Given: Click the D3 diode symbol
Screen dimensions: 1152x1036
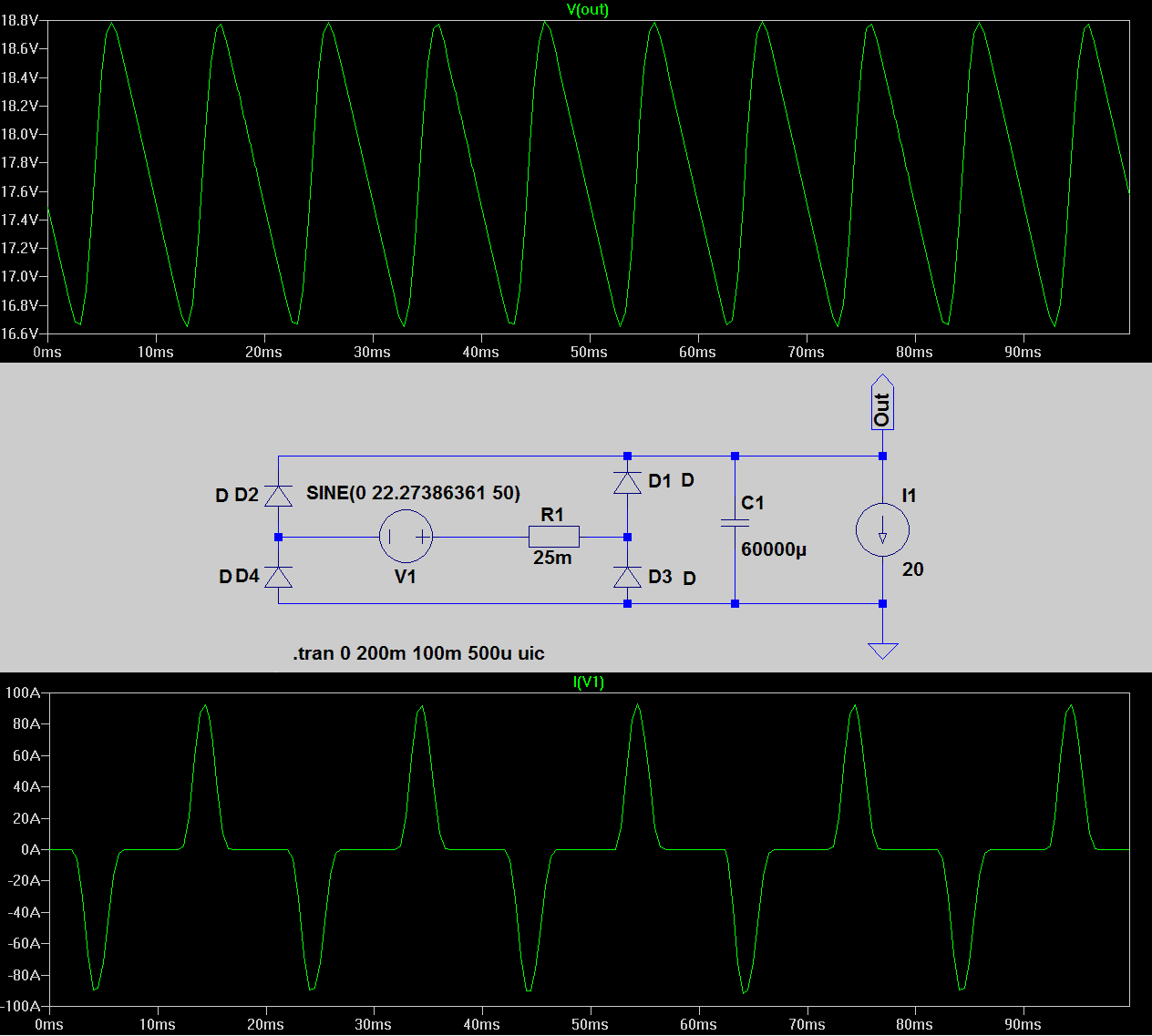Looking at the screenshot, I should point(627,577).
